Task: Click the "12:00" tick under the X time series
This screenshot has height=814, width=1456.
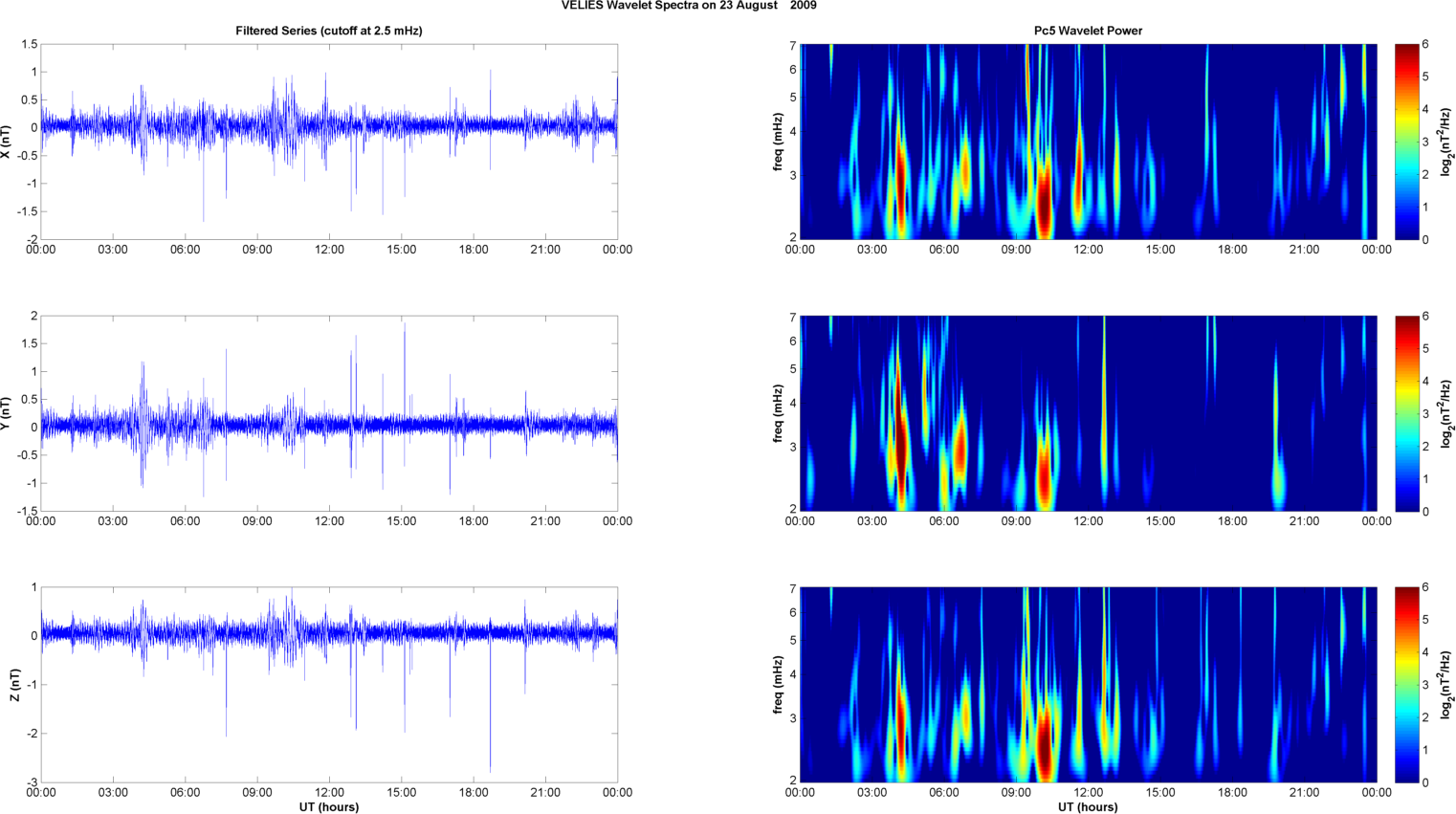Action: (329, 250)
